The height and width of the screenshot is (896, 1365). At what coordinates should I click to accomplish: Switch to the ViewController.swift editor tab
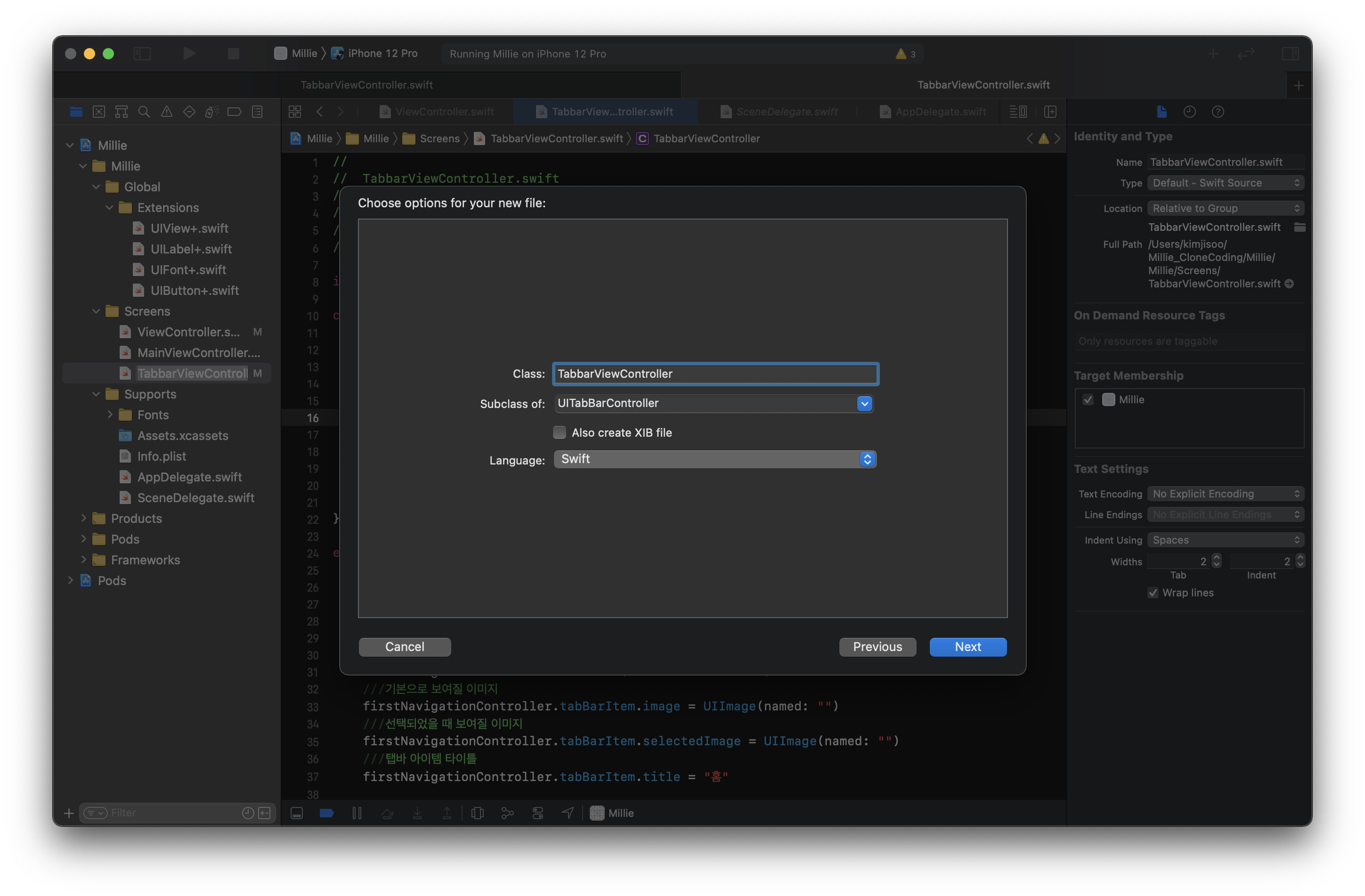[x=445, y=112]
